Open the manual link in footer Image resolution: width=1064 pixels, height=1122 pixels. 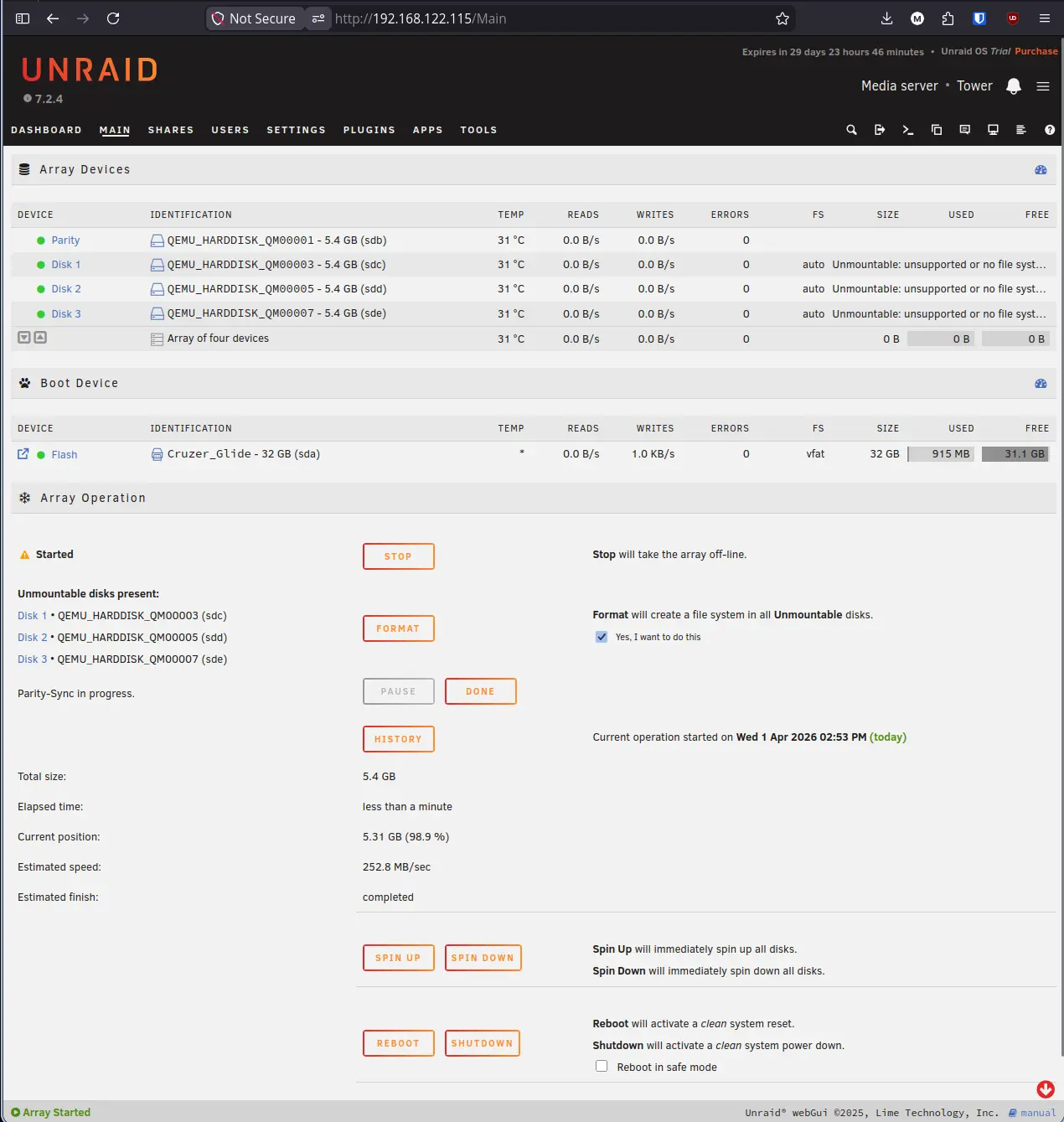[1032, 1113]
